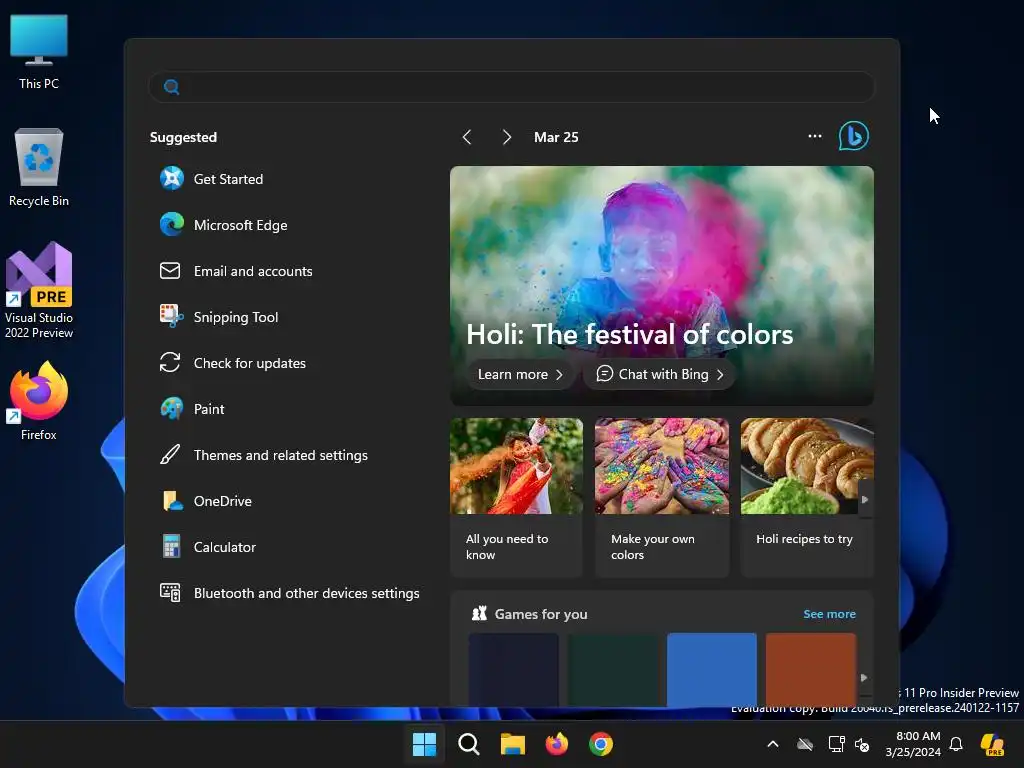Image resolution: width=1024 pixels, height=768 pixels.
Task: Click See more for games
Action: click(x=829, y=614)
